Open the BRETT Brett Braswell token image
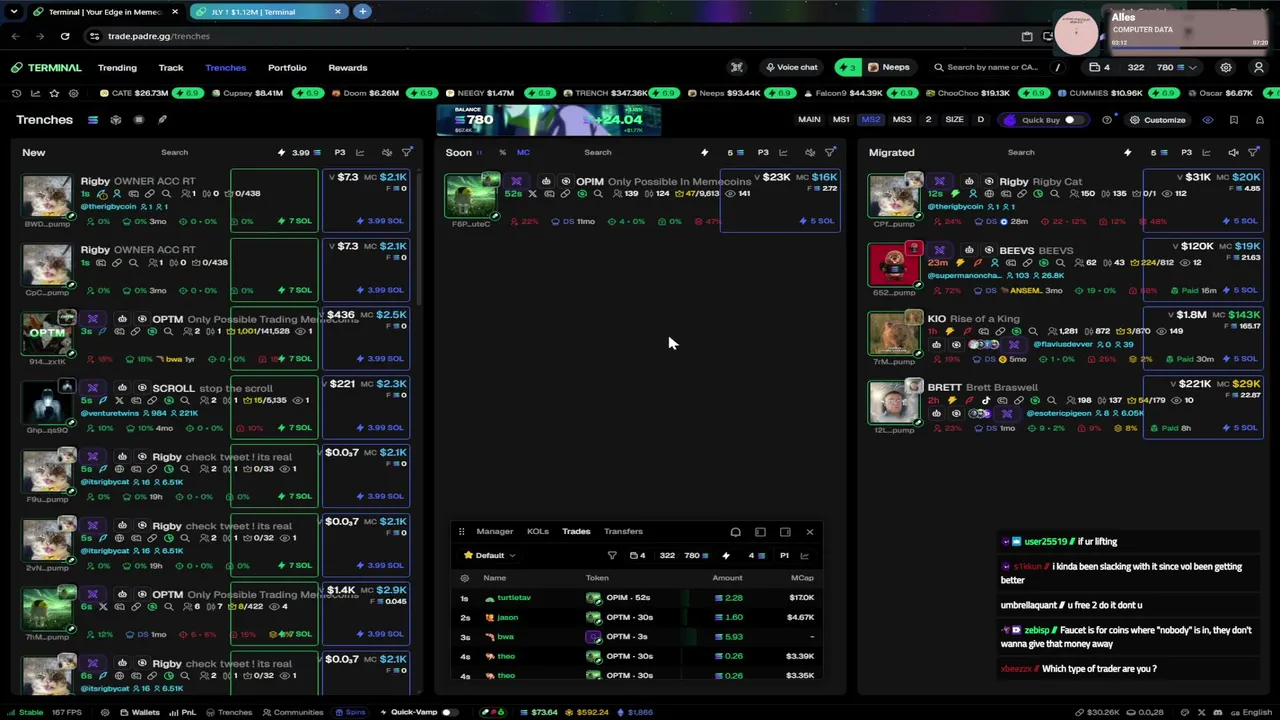This screenshot has height=720, width=1280. coord(893,403)
